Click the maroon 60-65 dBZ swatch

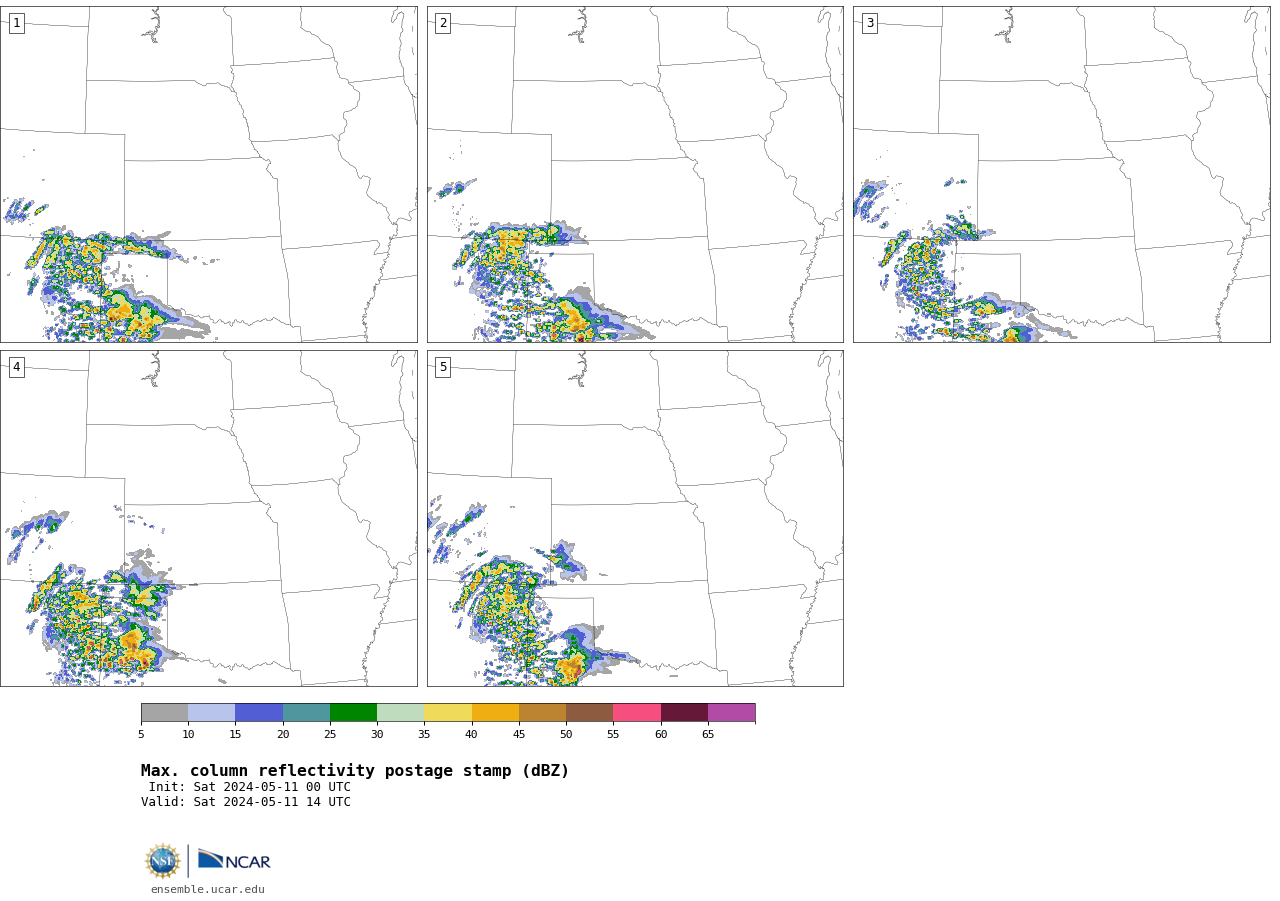pyautogui.click(x=684, y=712)
